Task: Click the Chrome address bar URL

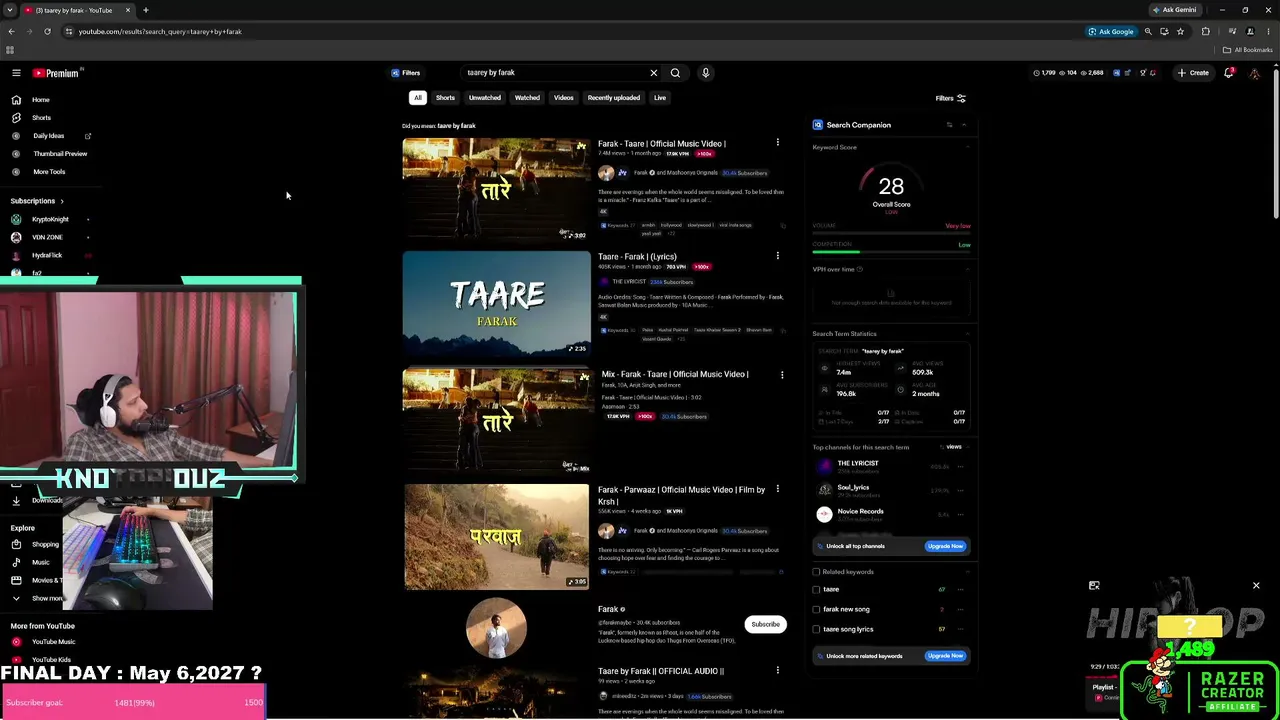Action: coord(160,31)
